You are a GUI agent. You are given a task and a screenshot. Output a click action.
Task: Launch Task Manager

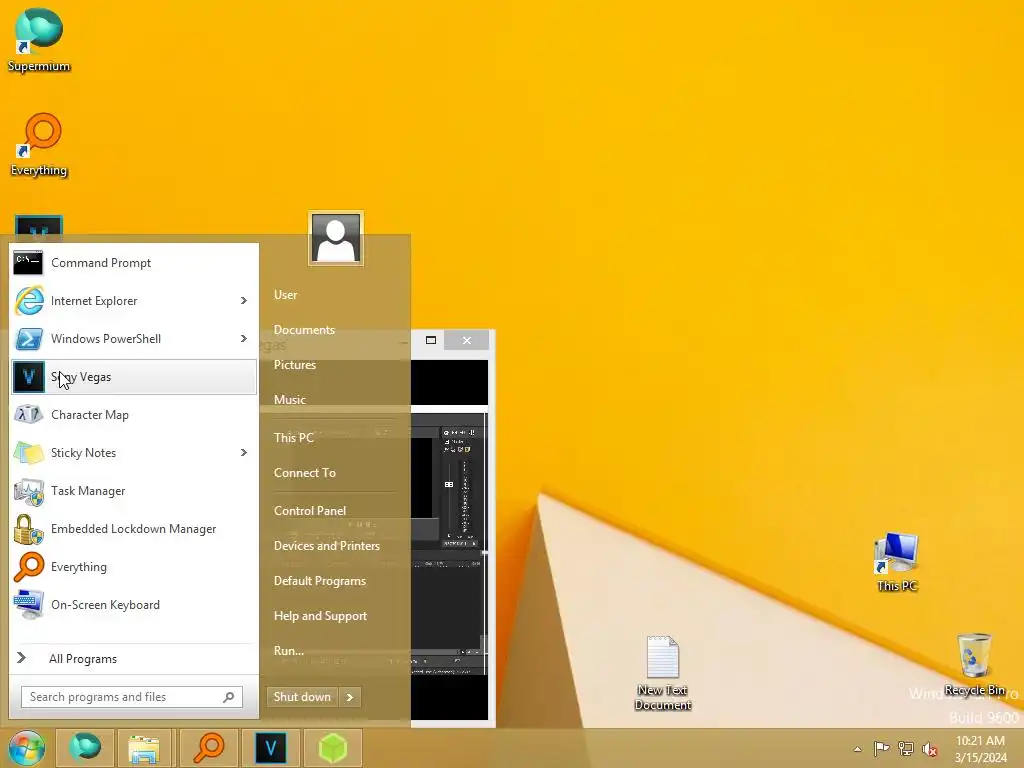tap(134, 490)
